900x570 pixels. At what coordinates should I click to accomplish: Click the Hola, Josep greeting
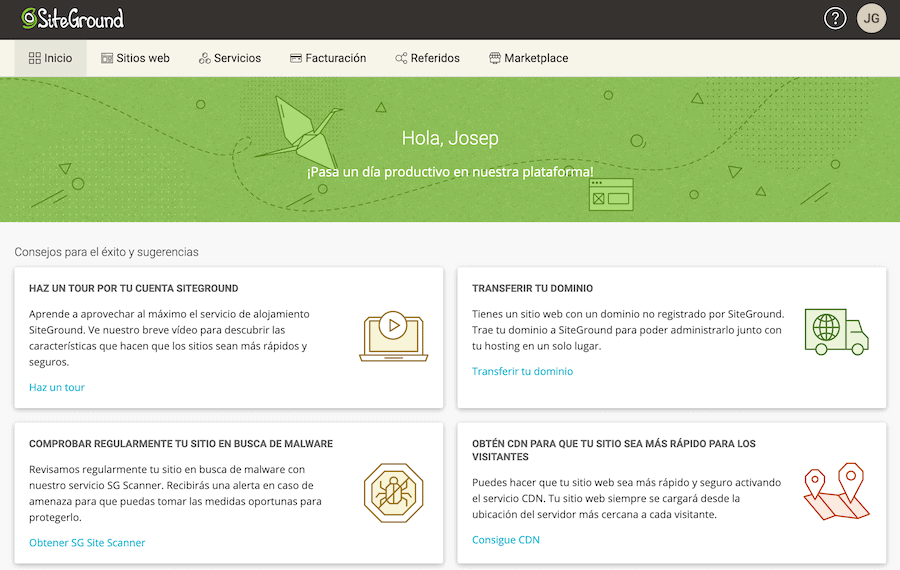click(450, 138)
